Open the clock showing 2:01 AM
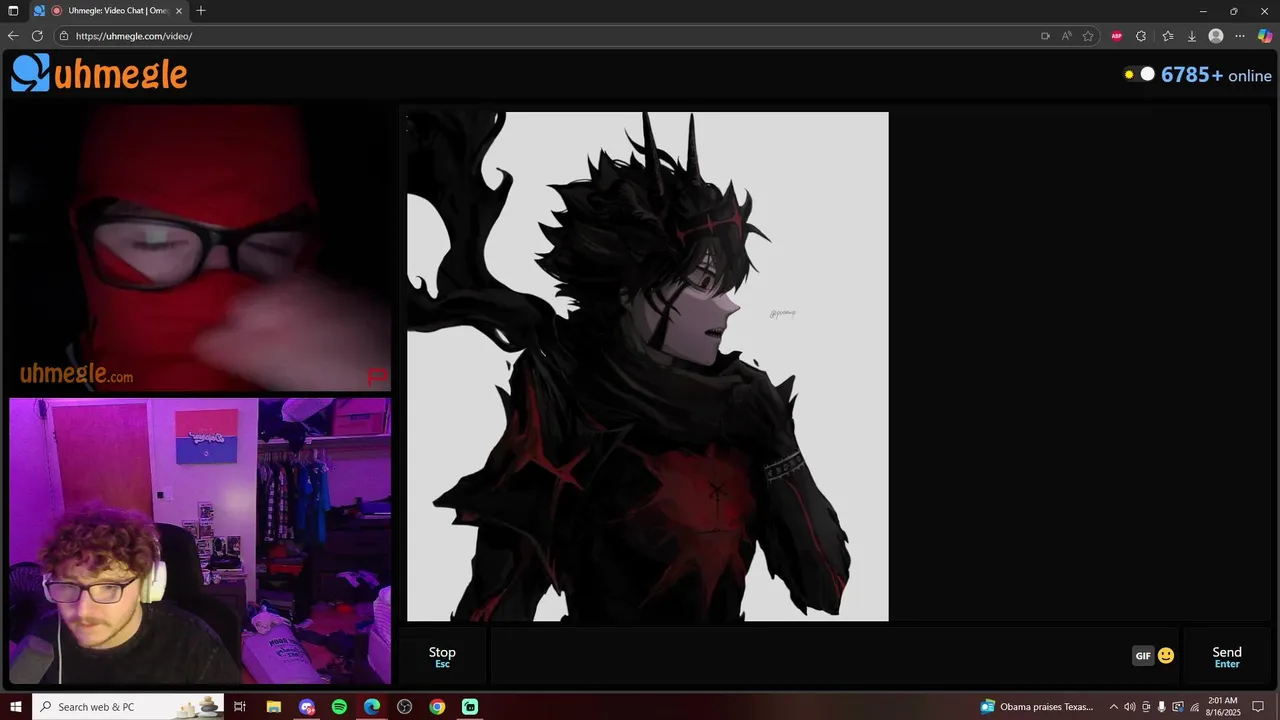1280x720 pixels. pos(1223,707)
